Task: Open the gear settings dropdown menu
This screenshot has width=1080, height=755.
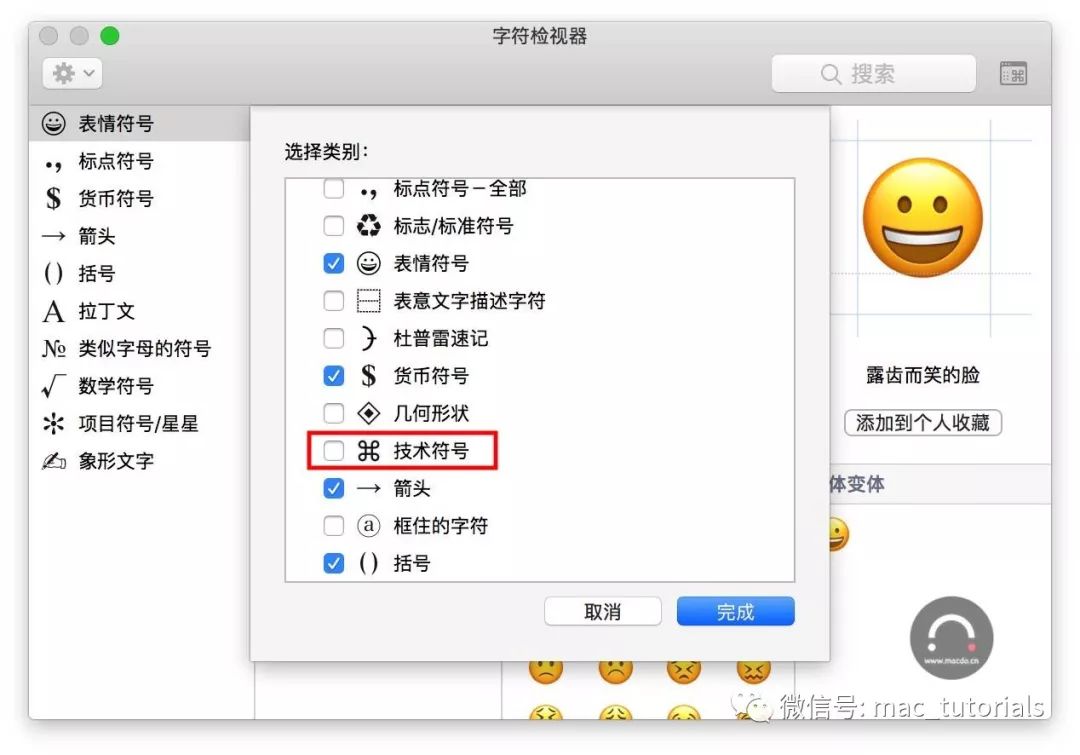Action: point(72,73)
